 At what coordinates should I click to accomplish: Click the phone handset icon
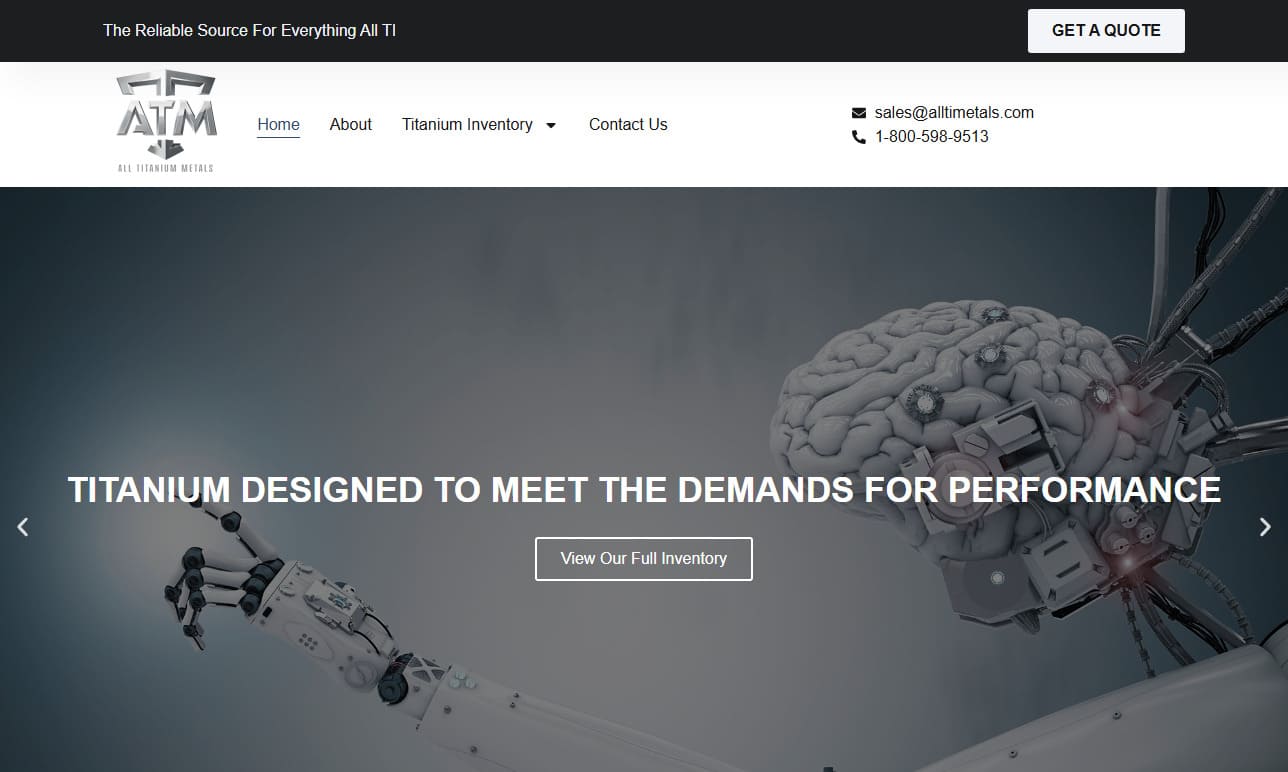[859, 137]
